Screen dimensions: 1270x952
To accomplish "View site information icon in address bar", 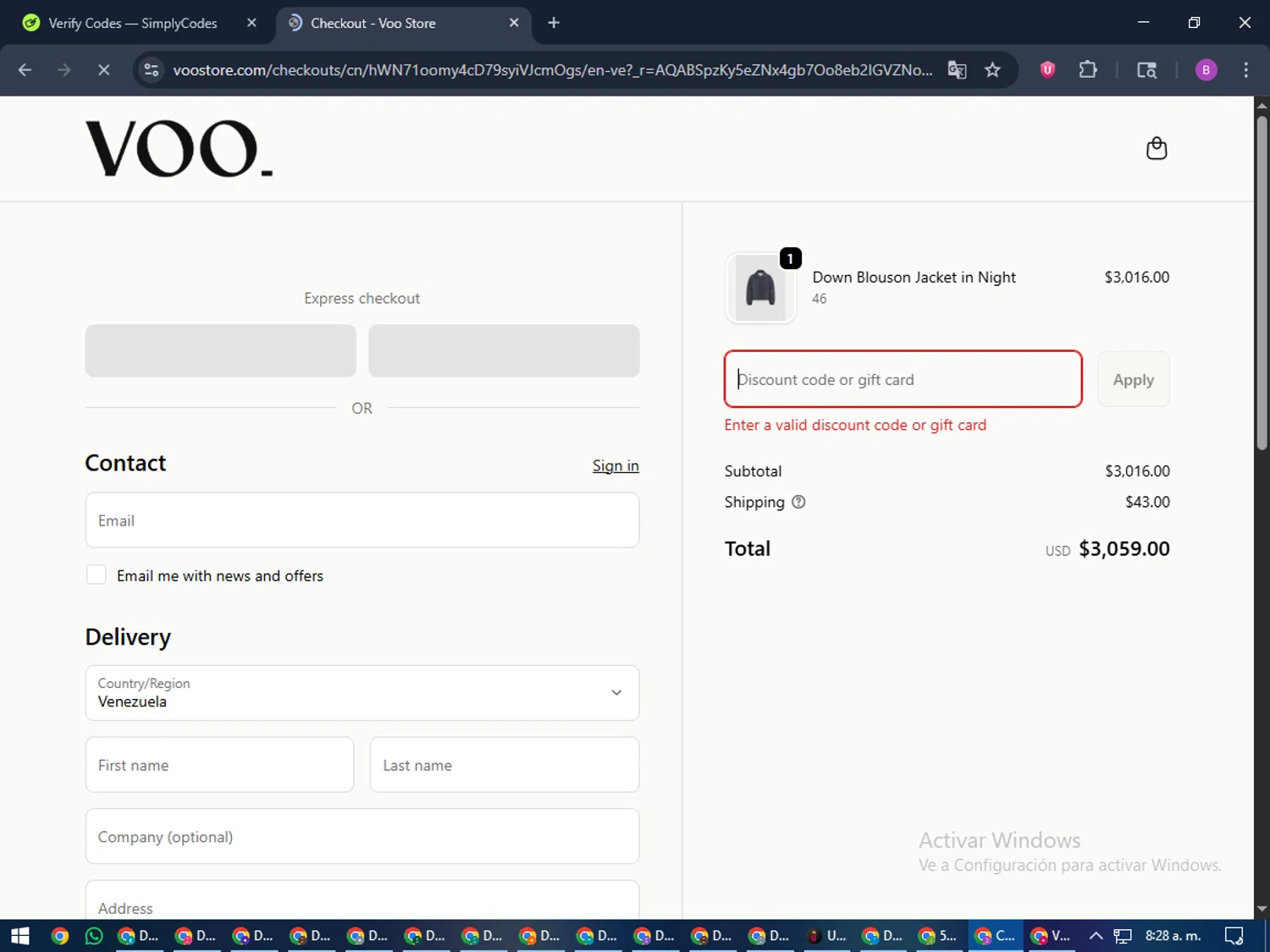I will 152,70.
